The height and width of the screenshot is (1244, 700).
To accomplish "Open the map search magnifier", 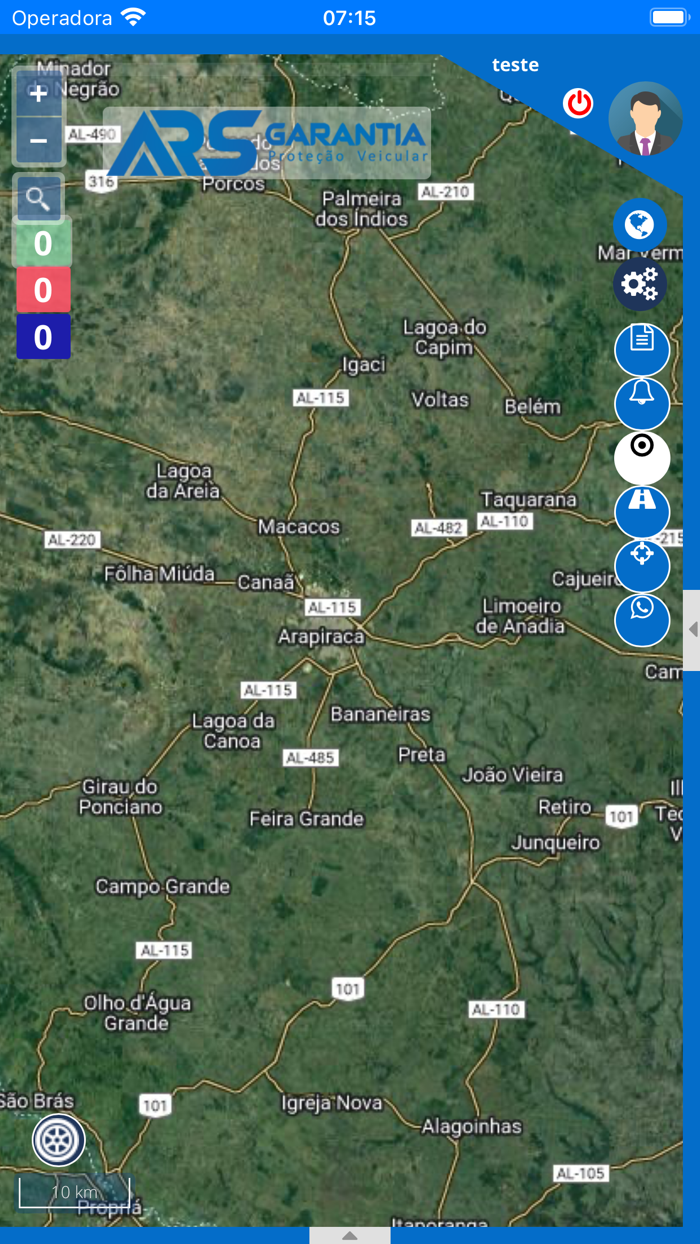I will point(38,198).
